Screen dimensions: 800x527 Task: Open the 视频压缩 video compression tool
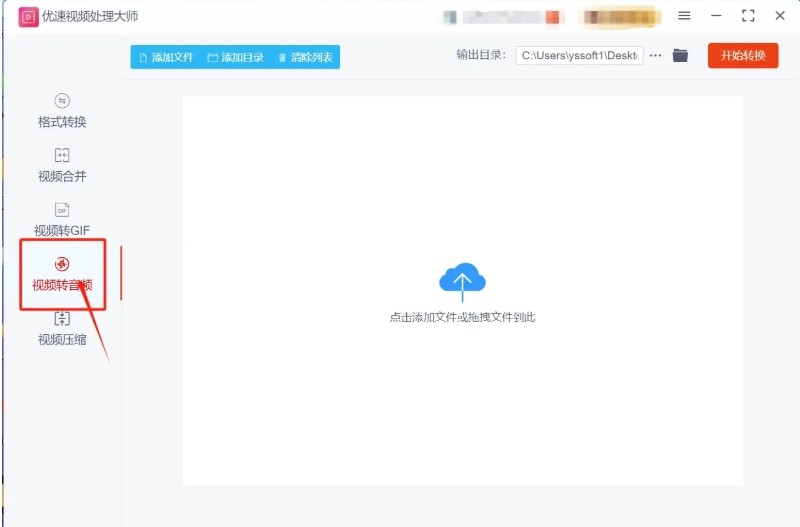(62, 328)
